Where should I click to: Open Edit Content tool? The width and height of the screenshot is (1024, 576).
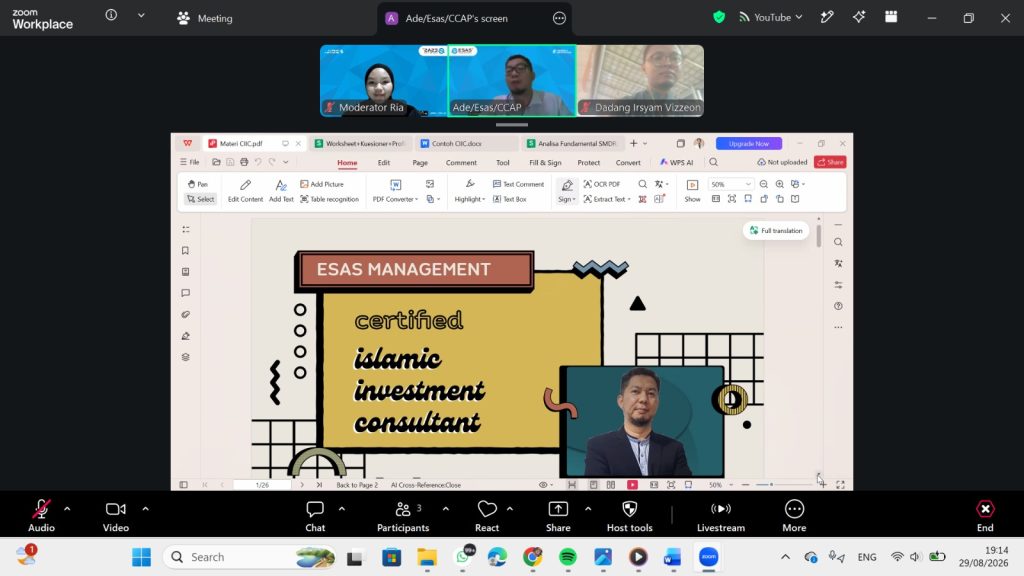(x=245, y=191)
